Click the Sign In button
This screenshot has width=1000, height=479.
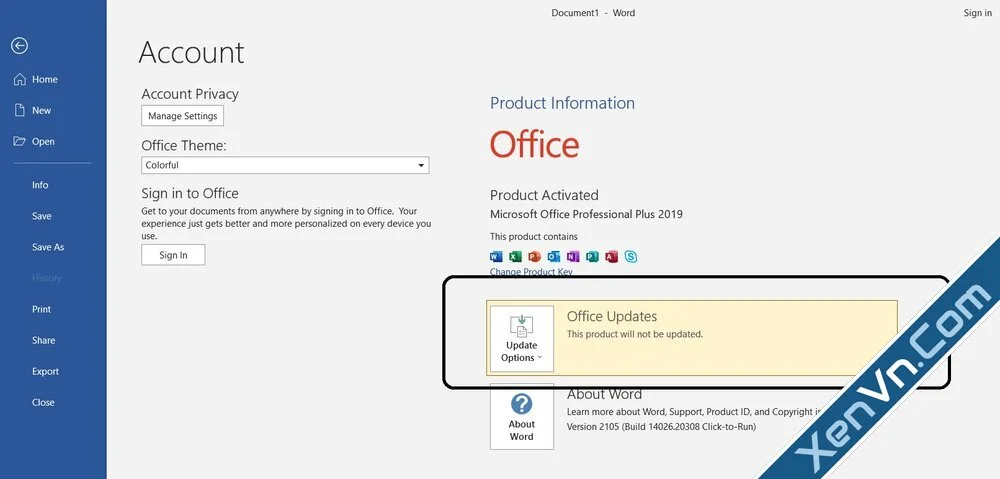click(x=173, y=255)
